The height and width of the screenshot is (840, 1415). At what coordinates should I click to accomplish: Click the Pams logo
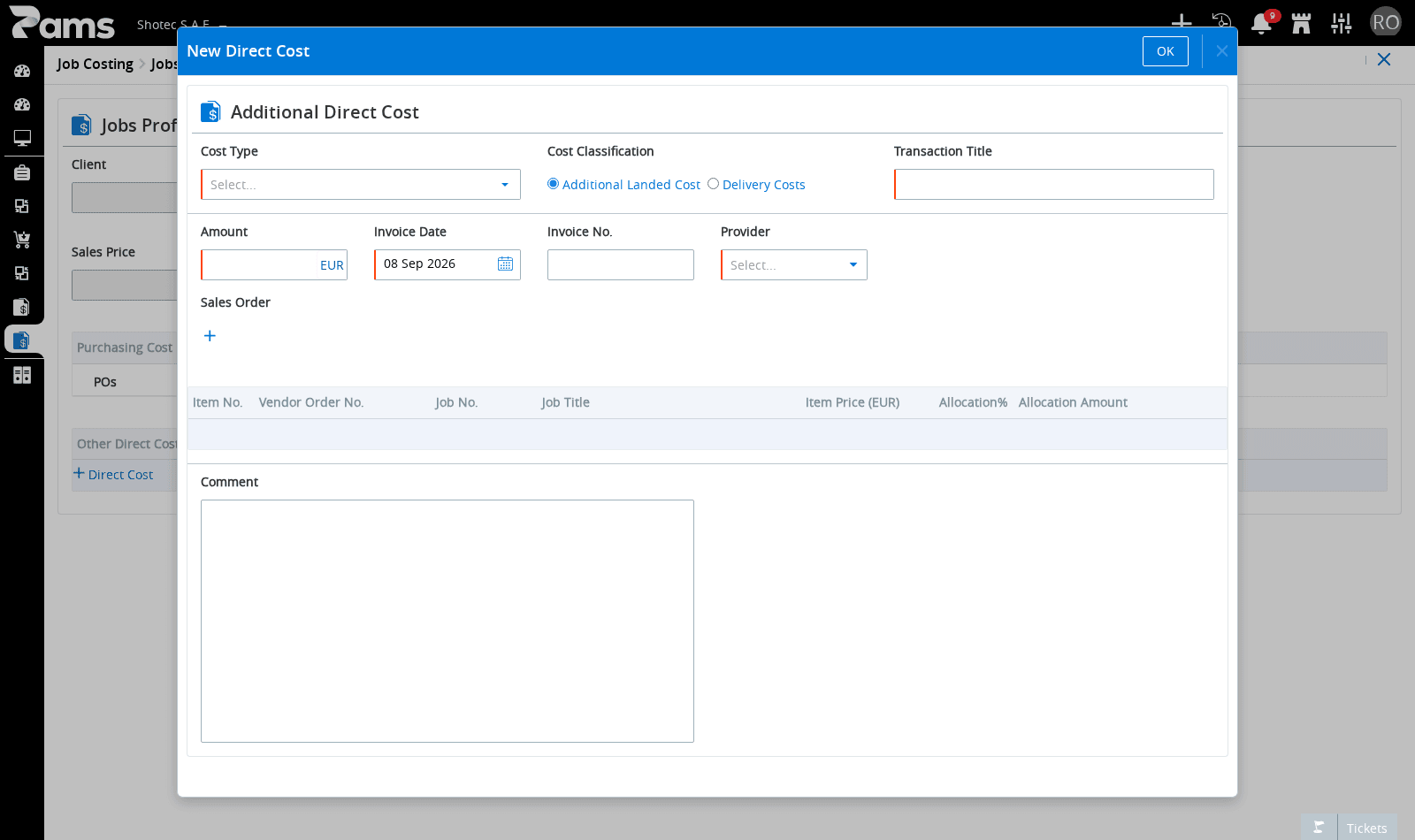(x=62, y=23)
